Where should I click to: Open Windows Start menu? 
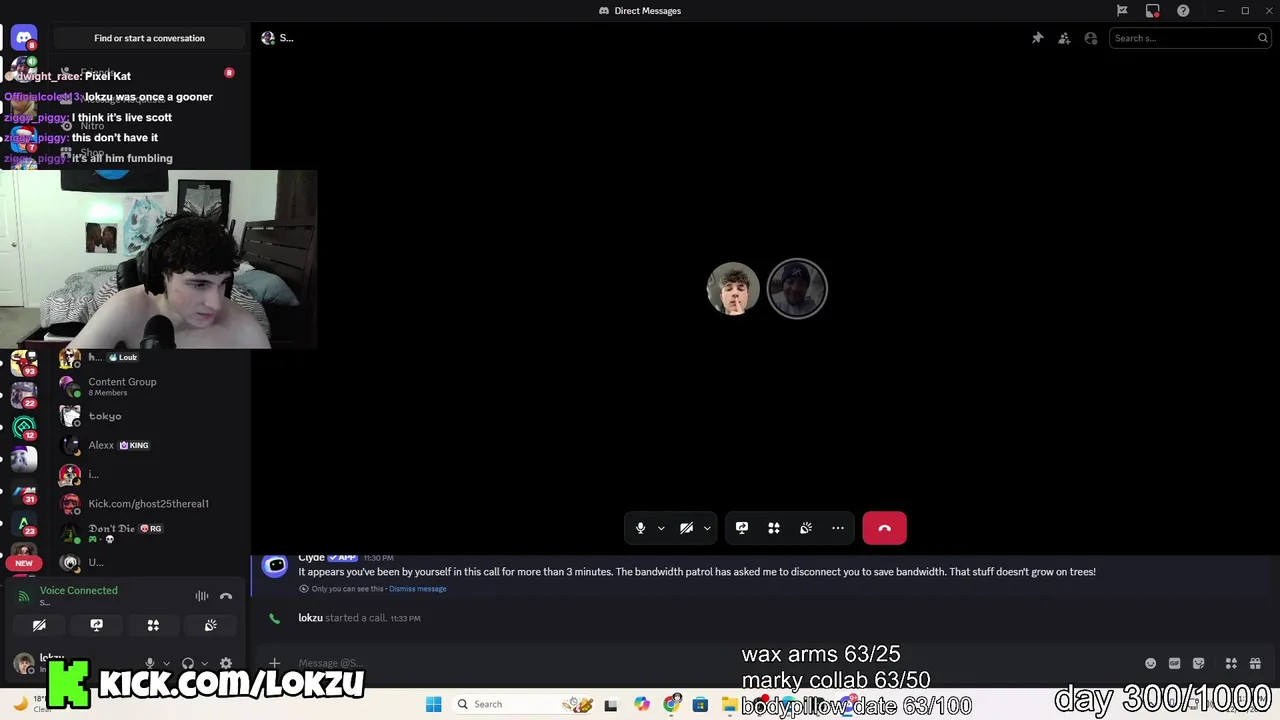pyautogui.click(x=433, y=704)
